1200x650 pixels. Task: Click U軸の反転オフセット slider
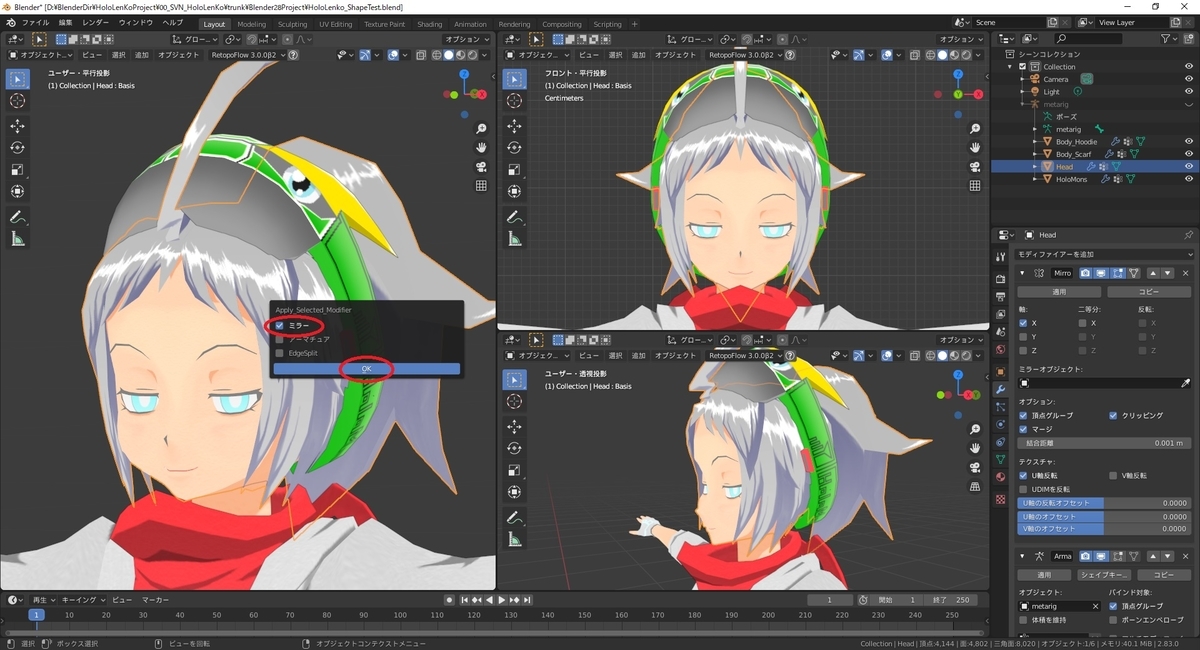point(1104,503)
